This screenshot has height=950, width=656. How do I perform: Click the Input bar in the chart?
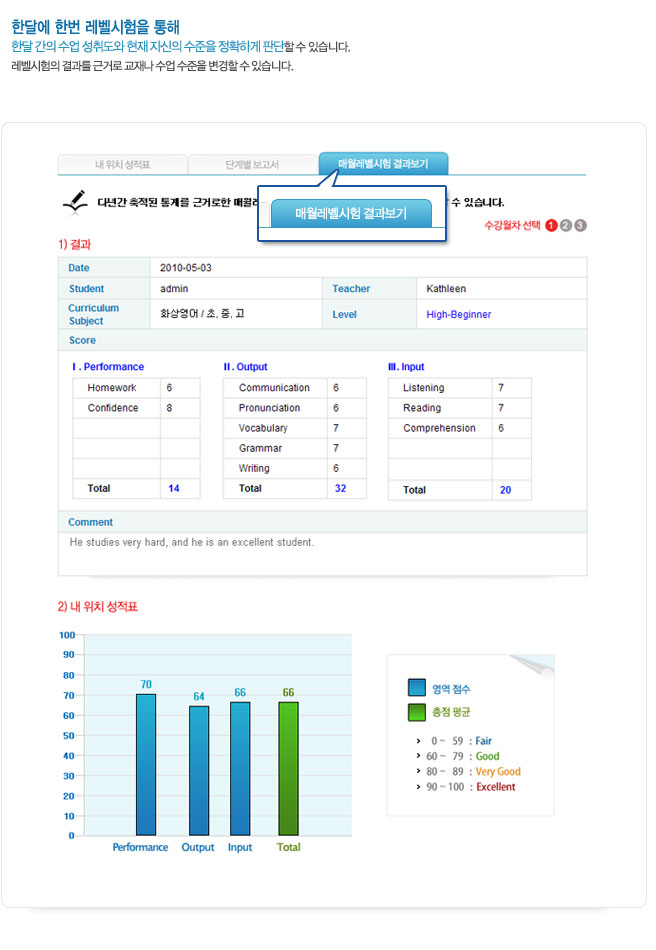(240, 769)
